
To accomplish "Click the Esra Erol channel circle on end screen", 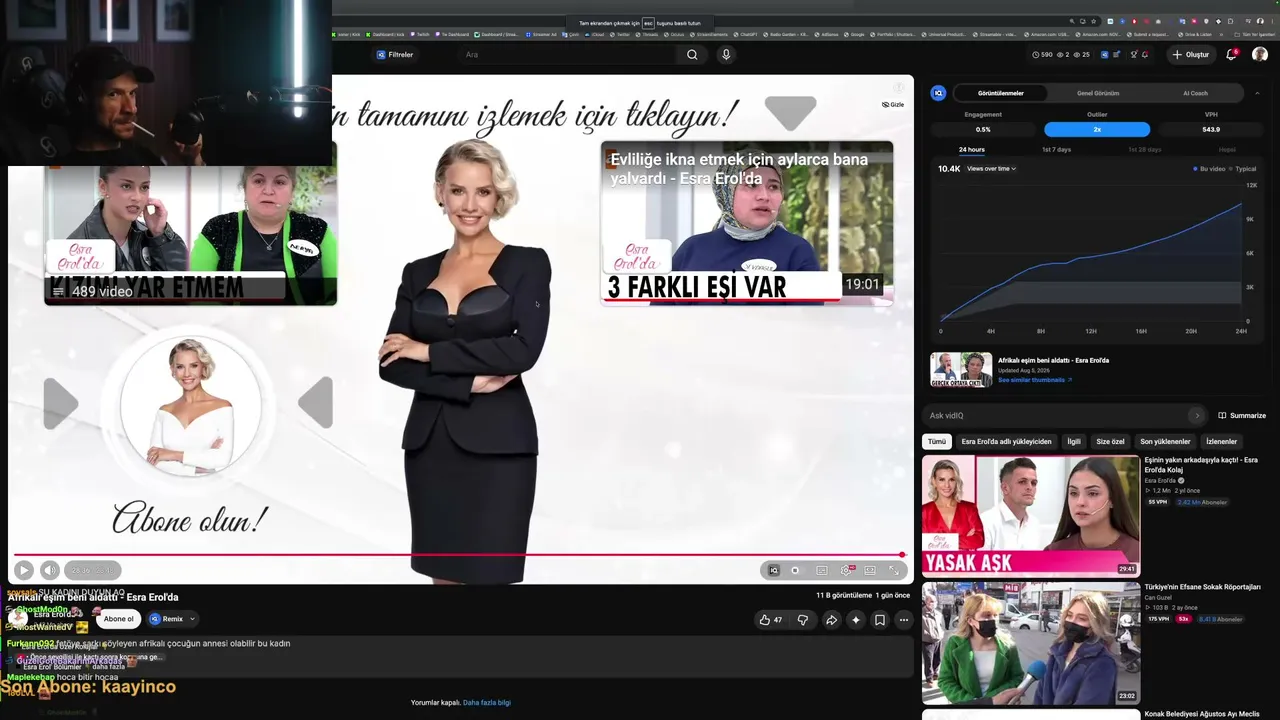I will pos(189,404).
